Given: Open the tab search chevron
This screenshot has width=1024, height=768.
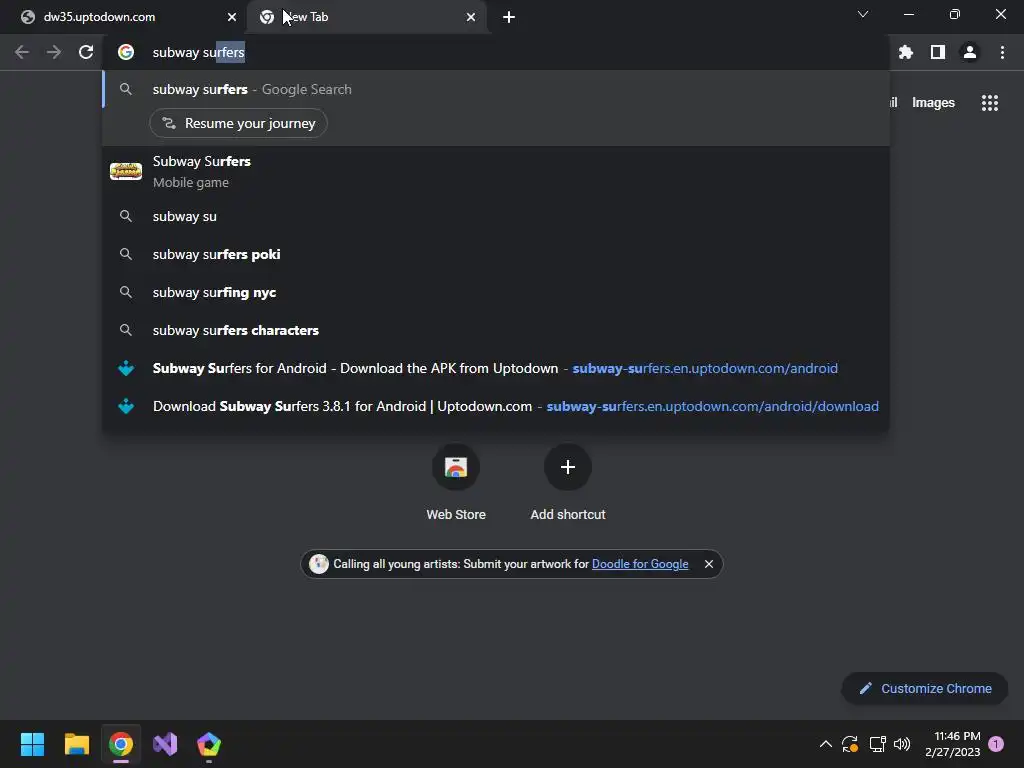Looking at the screenshot, I should [863, 14].
